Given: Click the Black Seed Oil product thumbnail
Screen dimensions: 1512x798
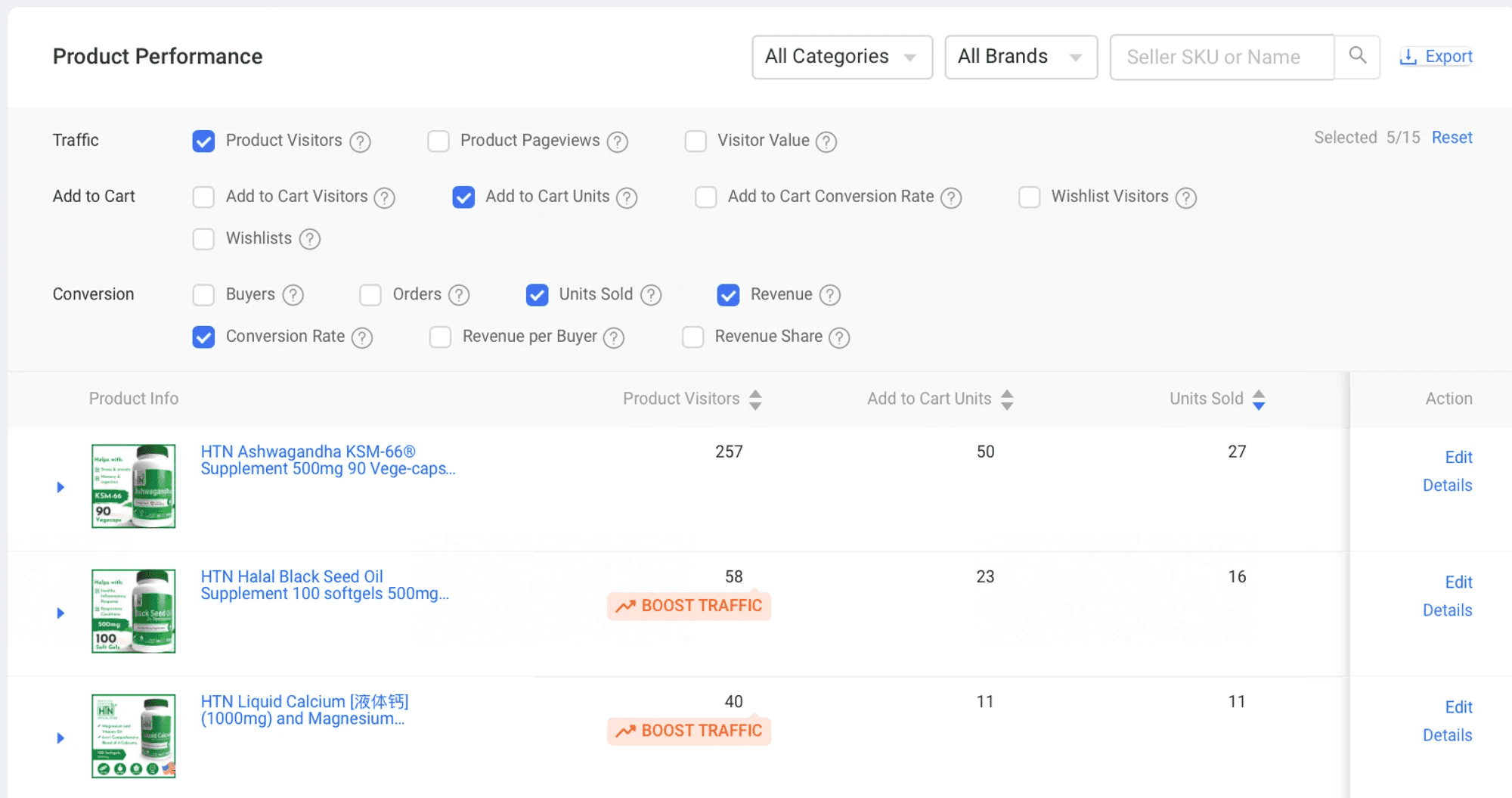Looking at the screenshot, I should point(134,611).
